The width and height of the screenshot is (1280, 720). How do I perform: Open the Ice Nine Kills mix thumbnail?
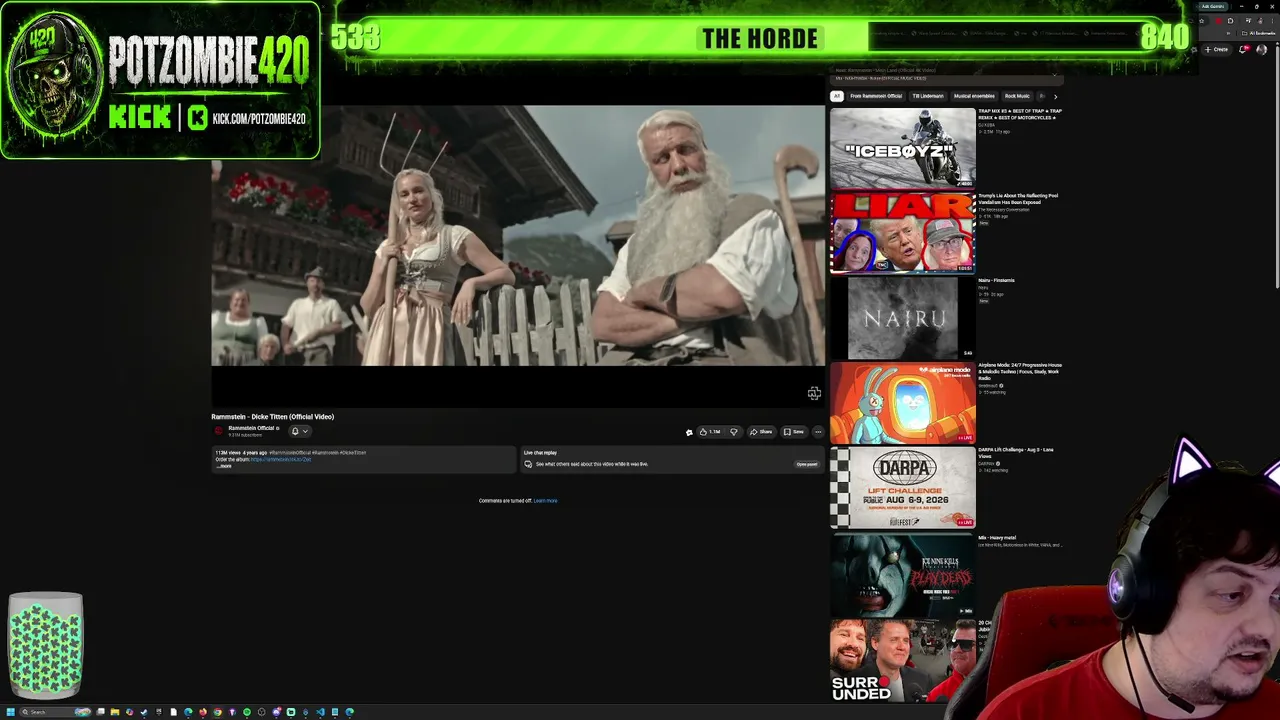tap(902, 573)
